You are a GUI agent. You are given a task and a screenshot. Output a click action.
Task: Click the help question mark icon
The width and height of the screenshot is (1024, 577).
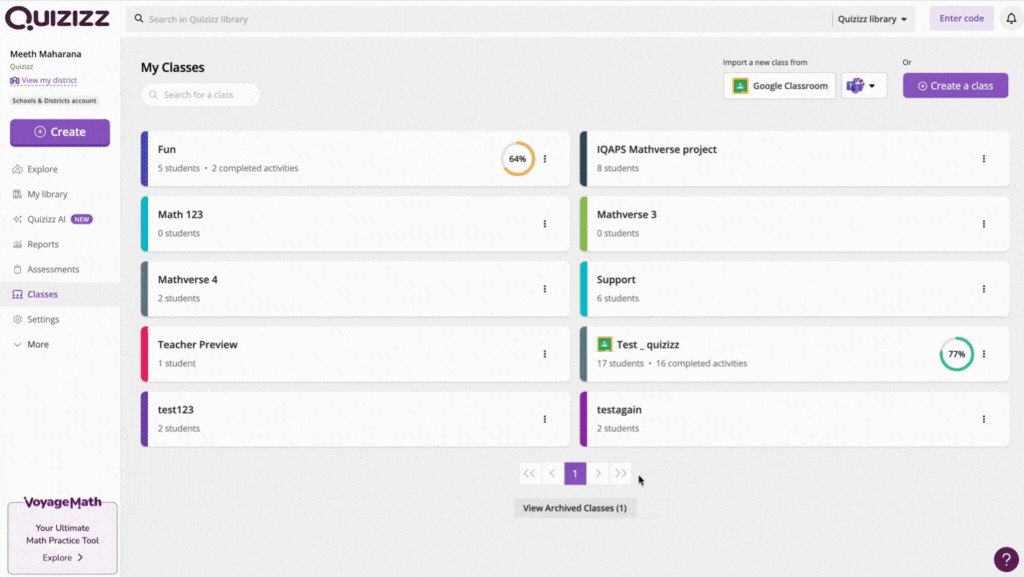pos(1006,559)
